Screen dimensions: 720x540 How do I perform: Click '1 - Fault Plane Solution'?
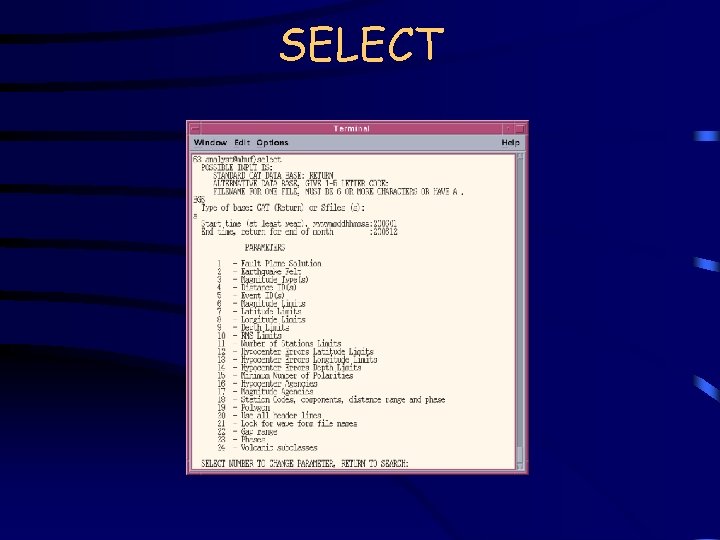[x=269, y=264]
